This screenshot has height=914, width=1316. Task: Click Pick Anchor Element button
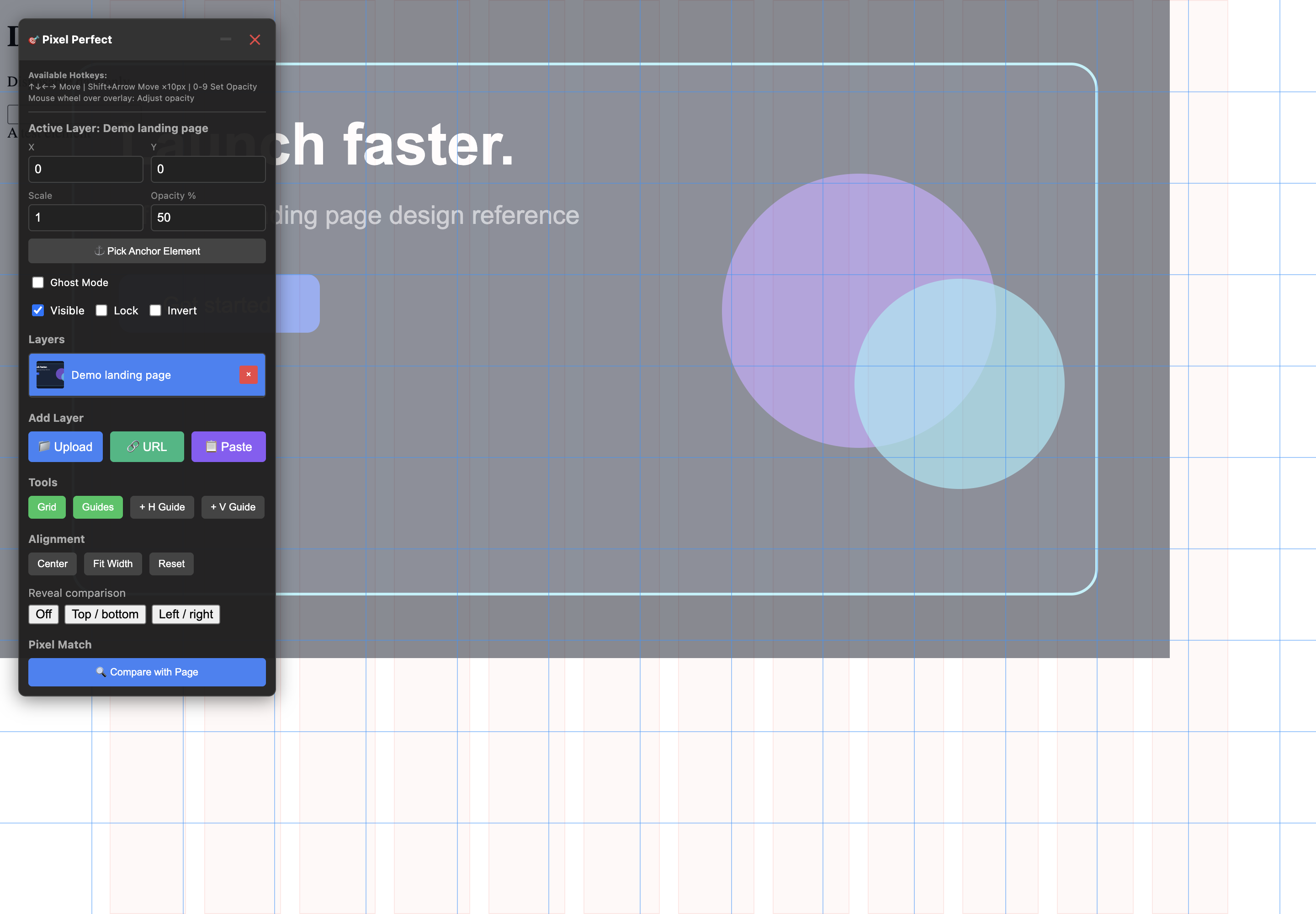point(147,251)
